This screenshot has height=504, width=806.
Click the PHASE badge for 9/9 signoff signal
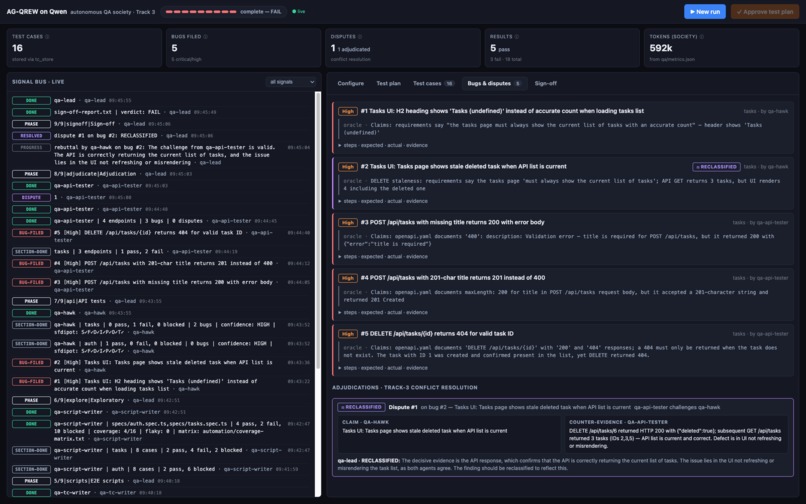(31, 124)
